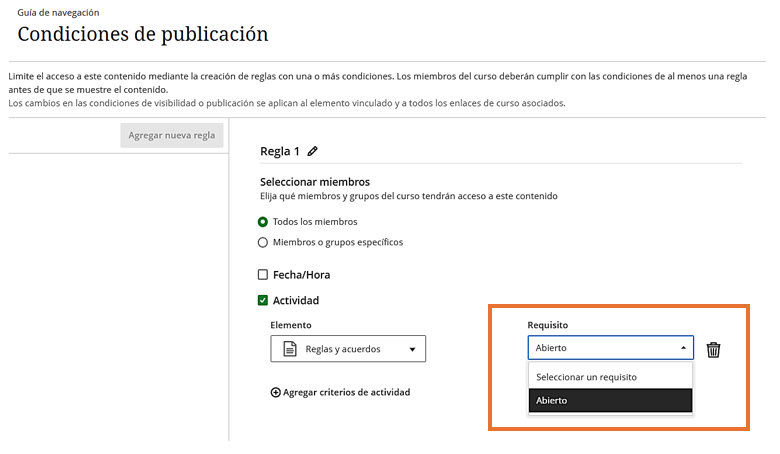This screenshot has width=780, height=454.
Task: Click the Condiciones de publicación page heading
Action: click(x=143, y=35)
